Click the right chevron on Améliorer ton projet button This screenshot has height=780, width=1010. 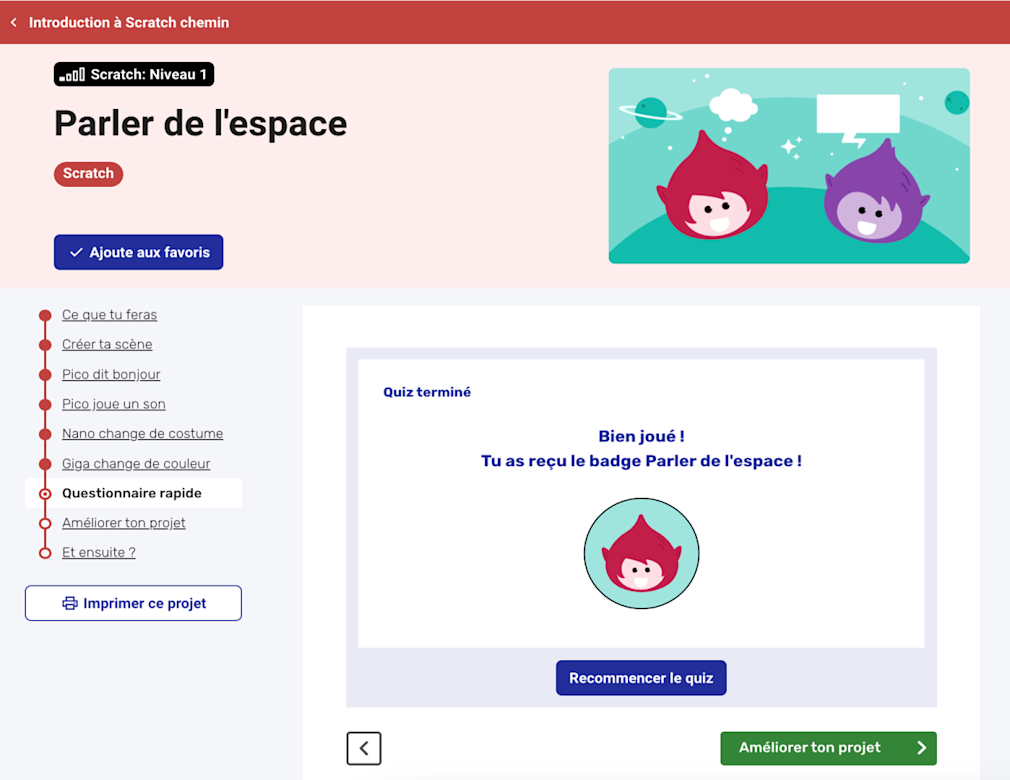click(x=922, y=748)
